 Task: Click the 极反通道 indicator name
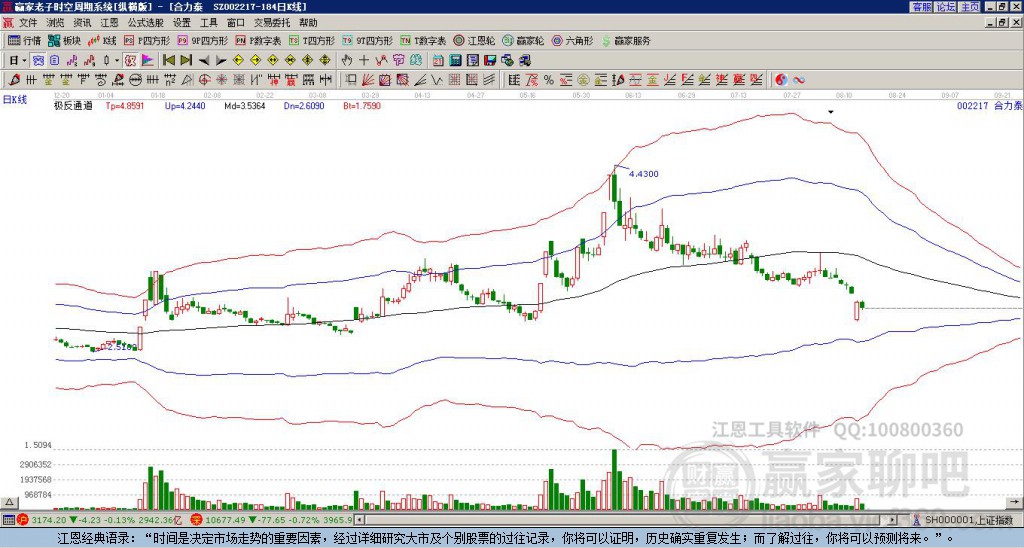pyautogui.click(x=73, y=105)
